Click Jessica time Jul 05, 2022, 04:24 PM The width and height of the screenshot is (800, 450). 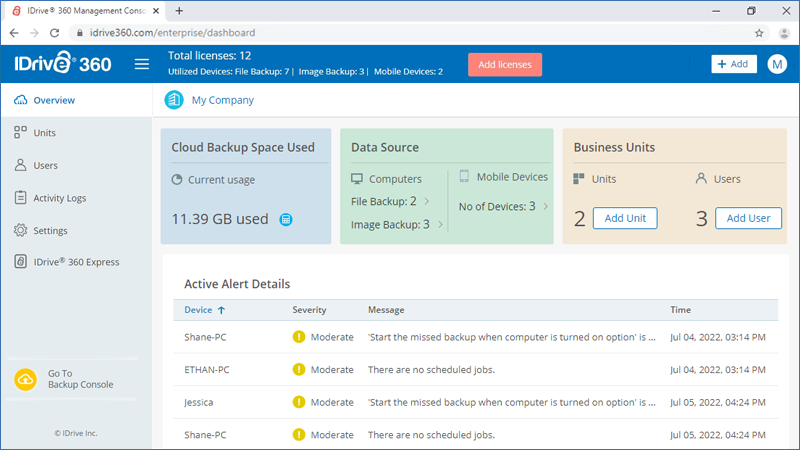pos(718,402)
